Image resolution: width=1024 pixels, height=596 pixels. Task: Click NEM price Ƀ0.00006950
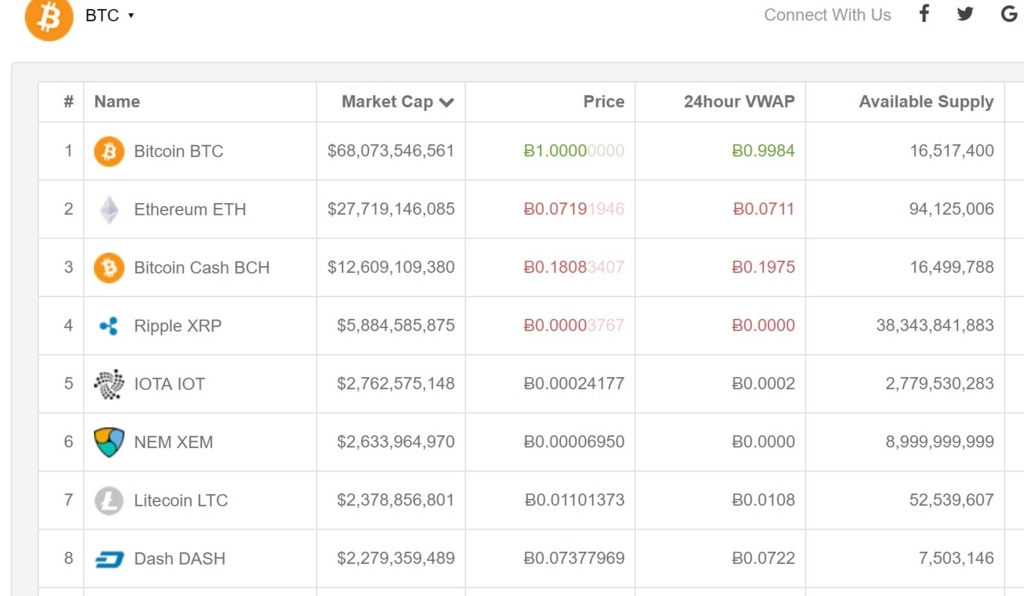[574, 441]
